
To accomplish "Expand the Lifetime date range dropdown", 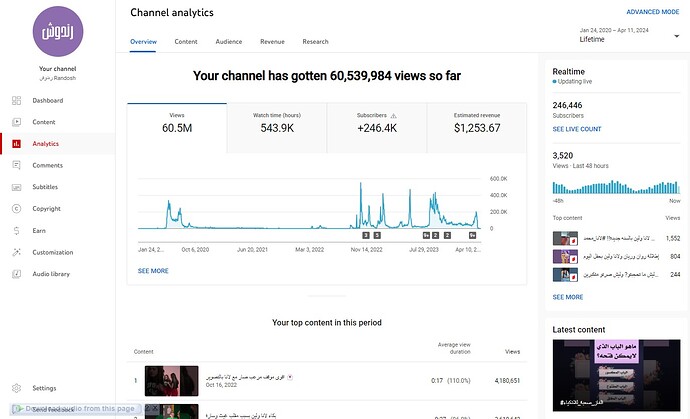I will (x=628, y=37).
